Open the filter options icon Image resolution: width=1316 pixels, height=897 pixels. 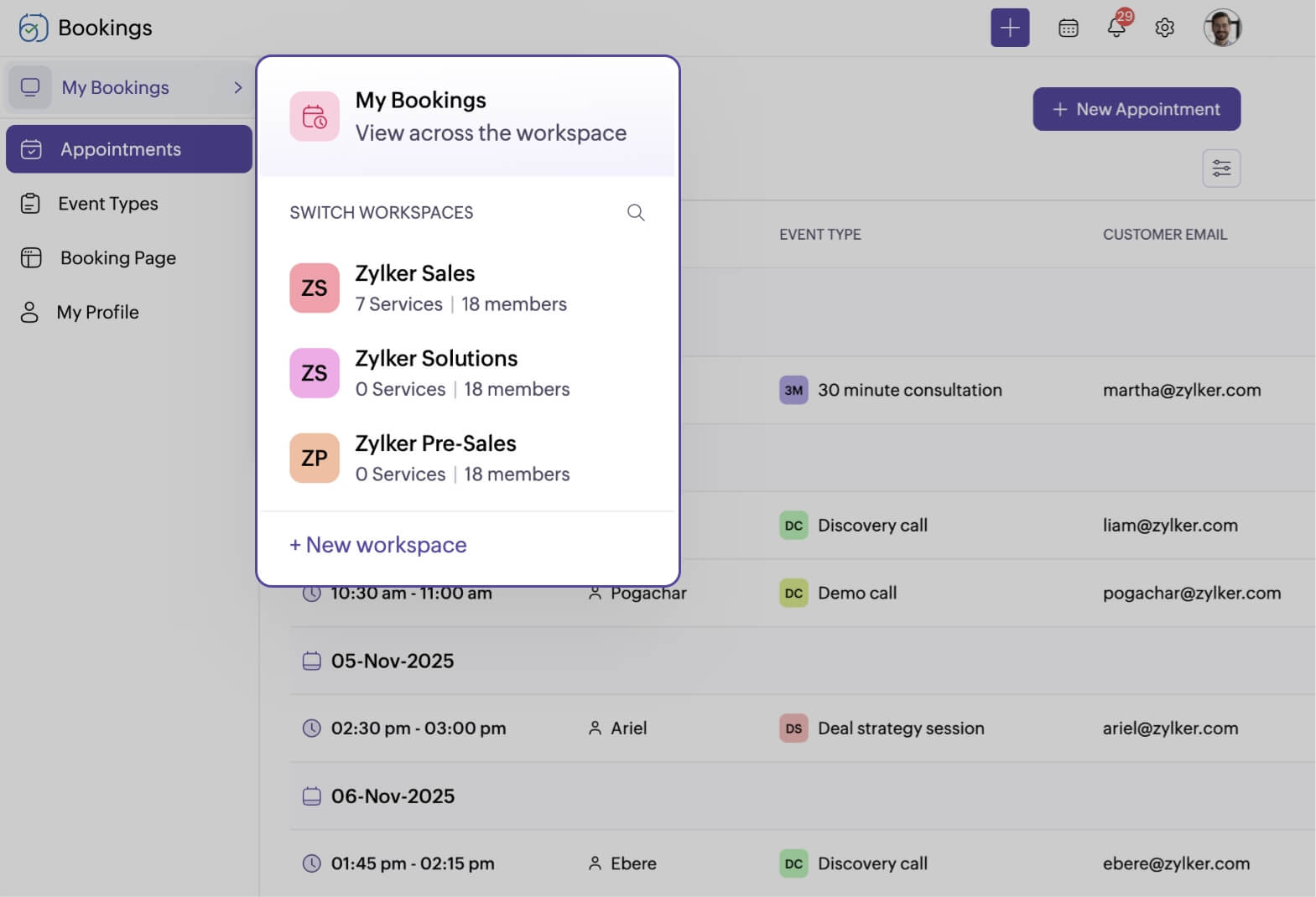click(x=1221, y=169)
